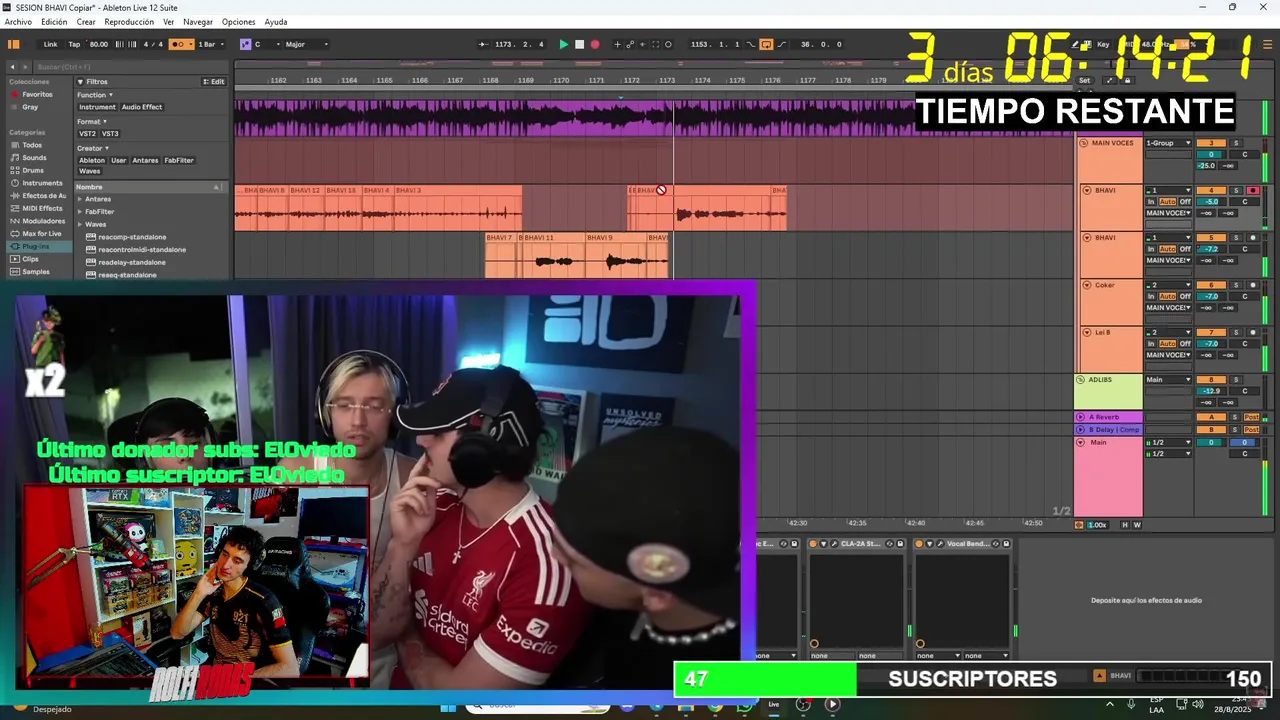Select MIDI Effects browser category
1280x720 pixels.
pyautogui.click(x=42, y=208)
